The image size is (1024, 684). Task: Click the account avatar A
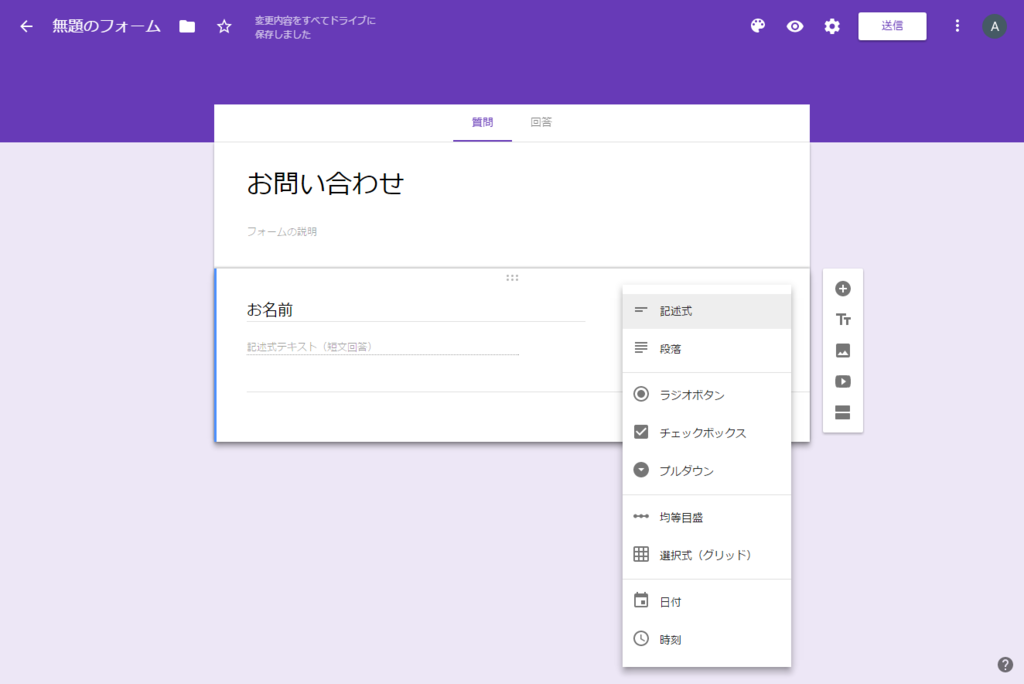click(995, 26)
